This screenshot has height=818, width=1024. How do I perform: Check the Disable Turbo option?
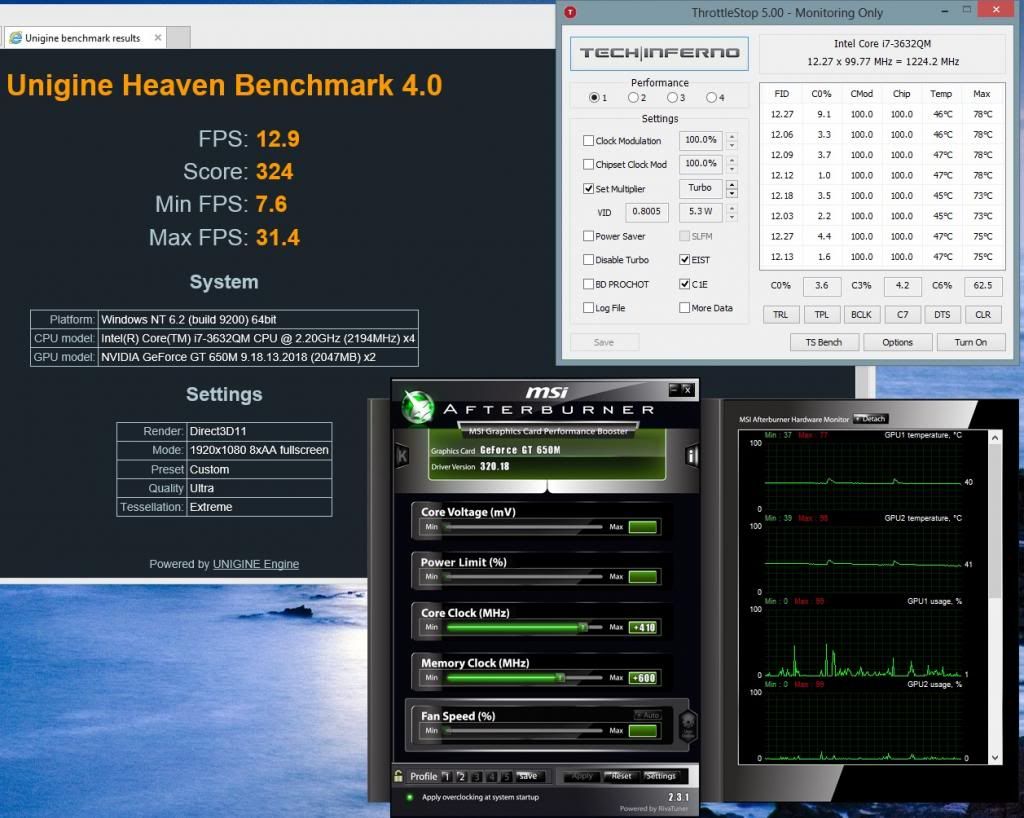point(588,259)
